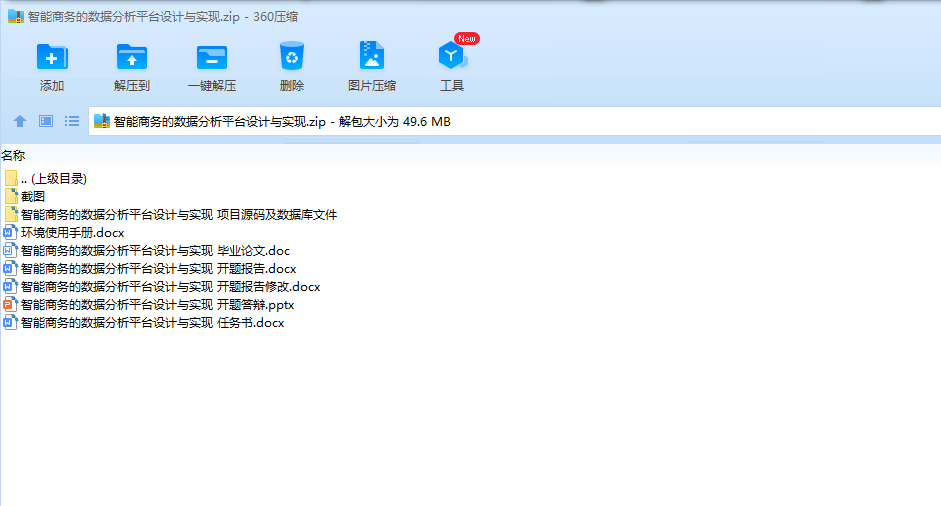Click the 名称 column header
Screen dimensions: 941x506
pyautogui.click(x=13, y=155)
